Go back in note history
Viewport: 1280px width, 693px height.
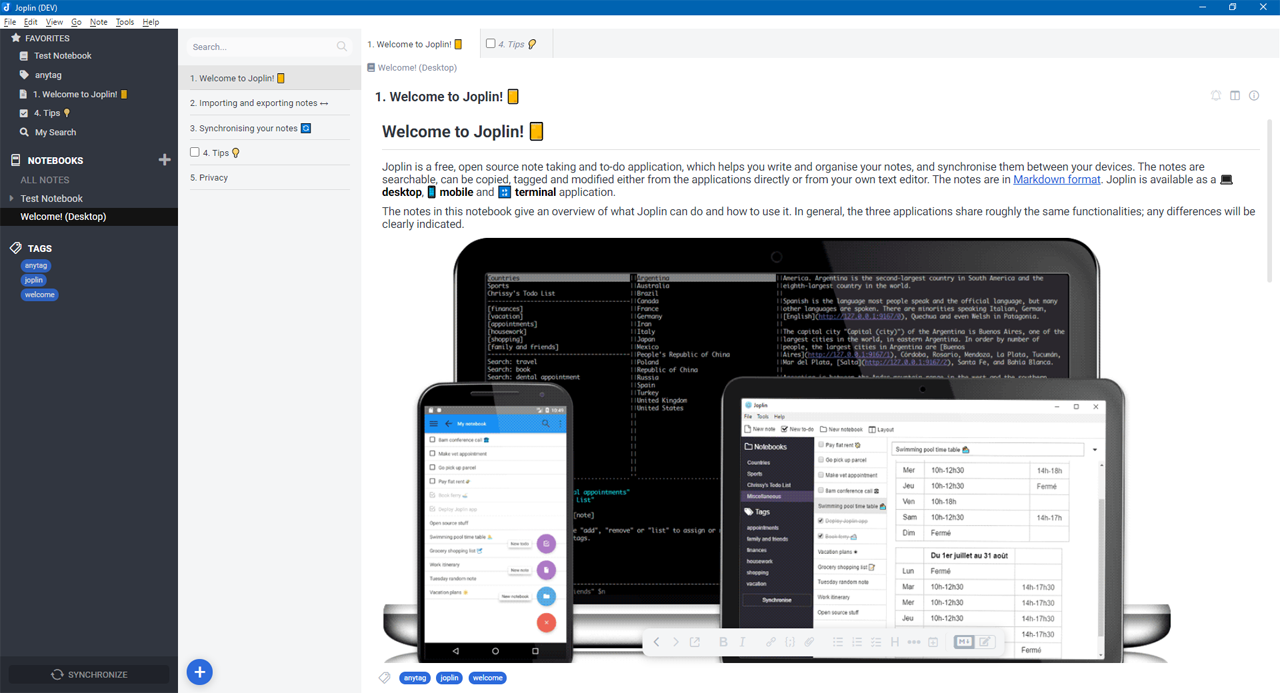657,642
